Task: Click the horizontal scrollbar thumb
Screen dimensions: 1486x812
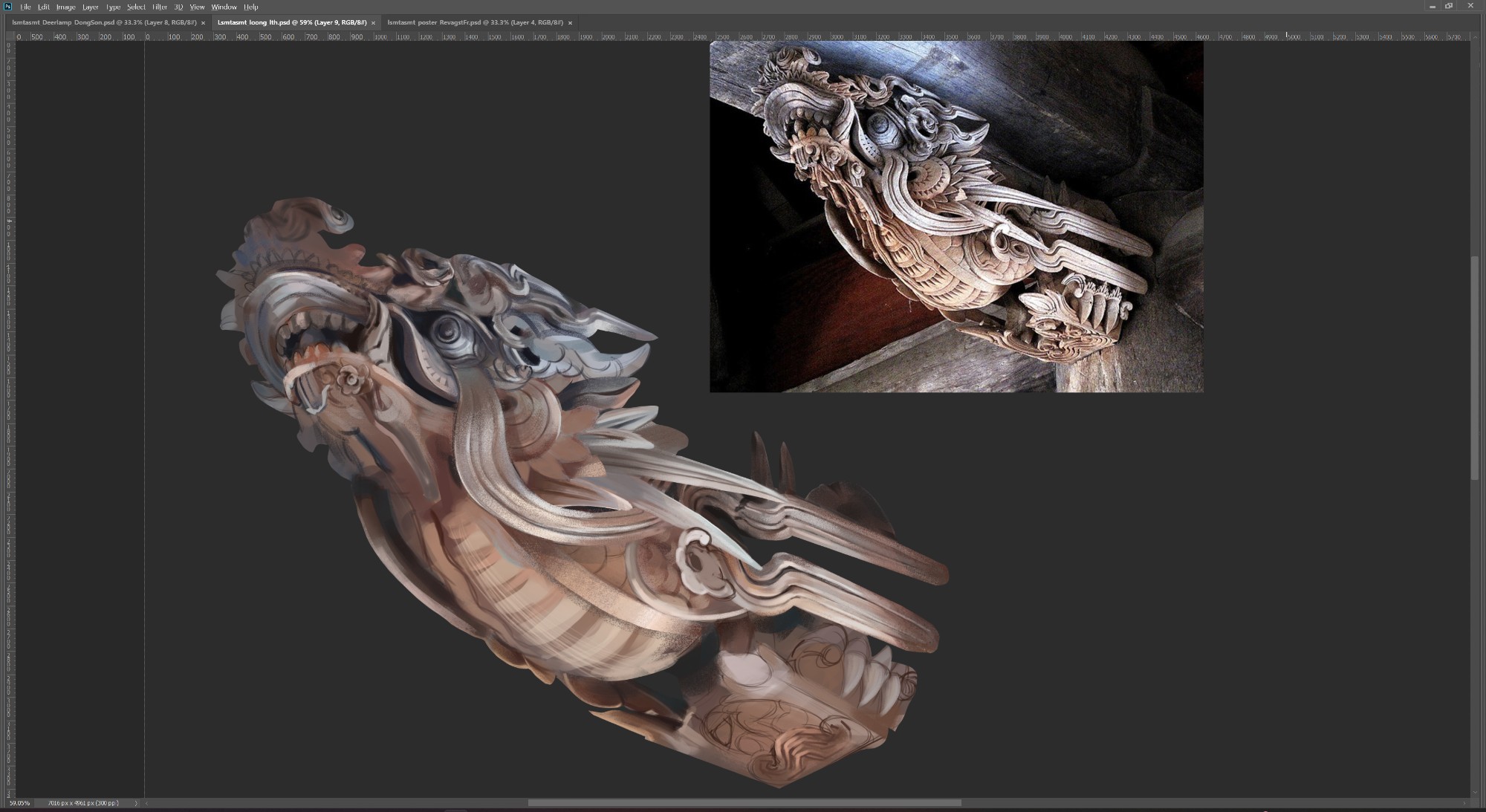Action: click(744, 803)
